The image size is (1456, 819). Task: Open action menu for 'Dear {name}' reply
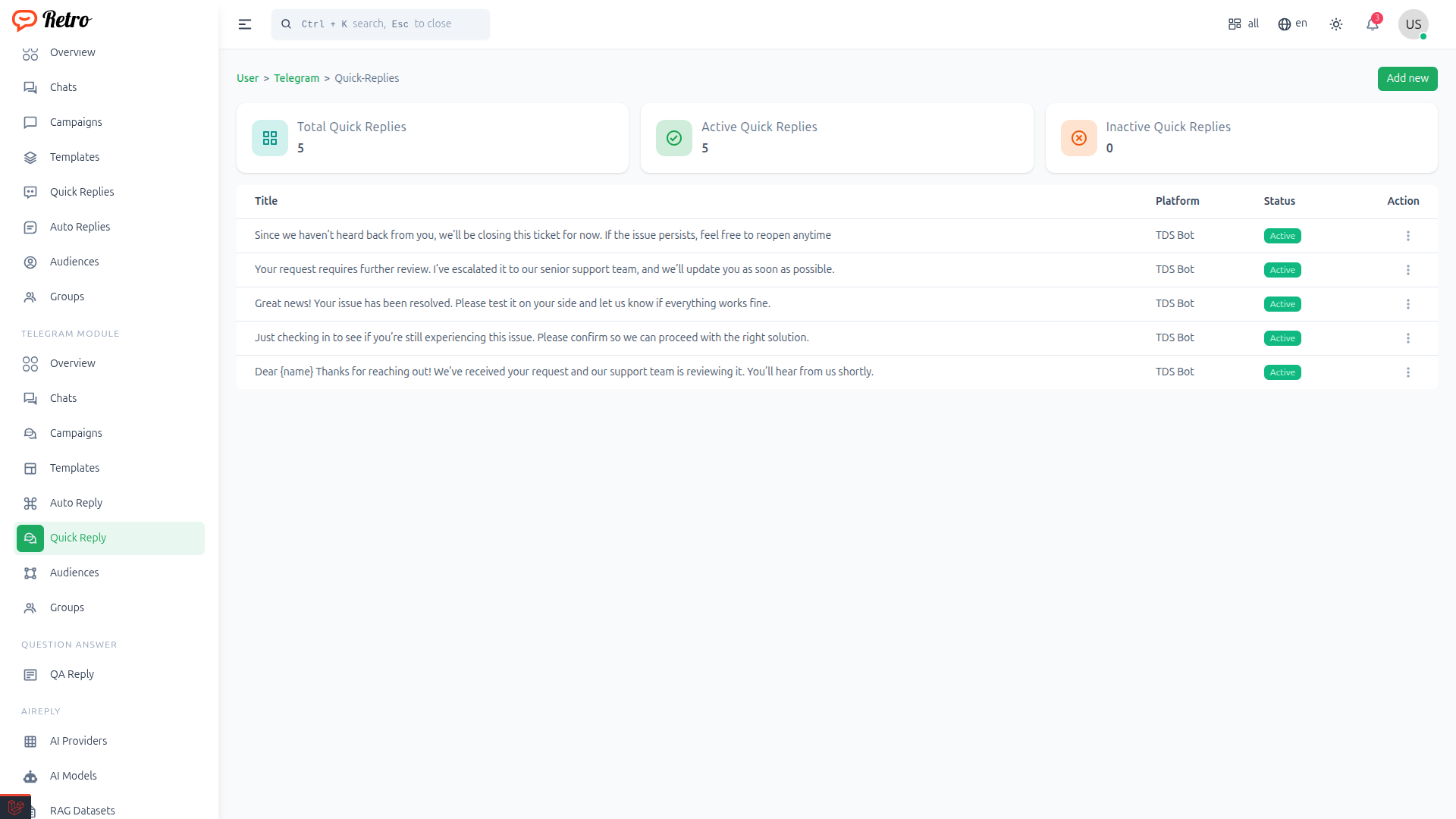click(1407, 372)
